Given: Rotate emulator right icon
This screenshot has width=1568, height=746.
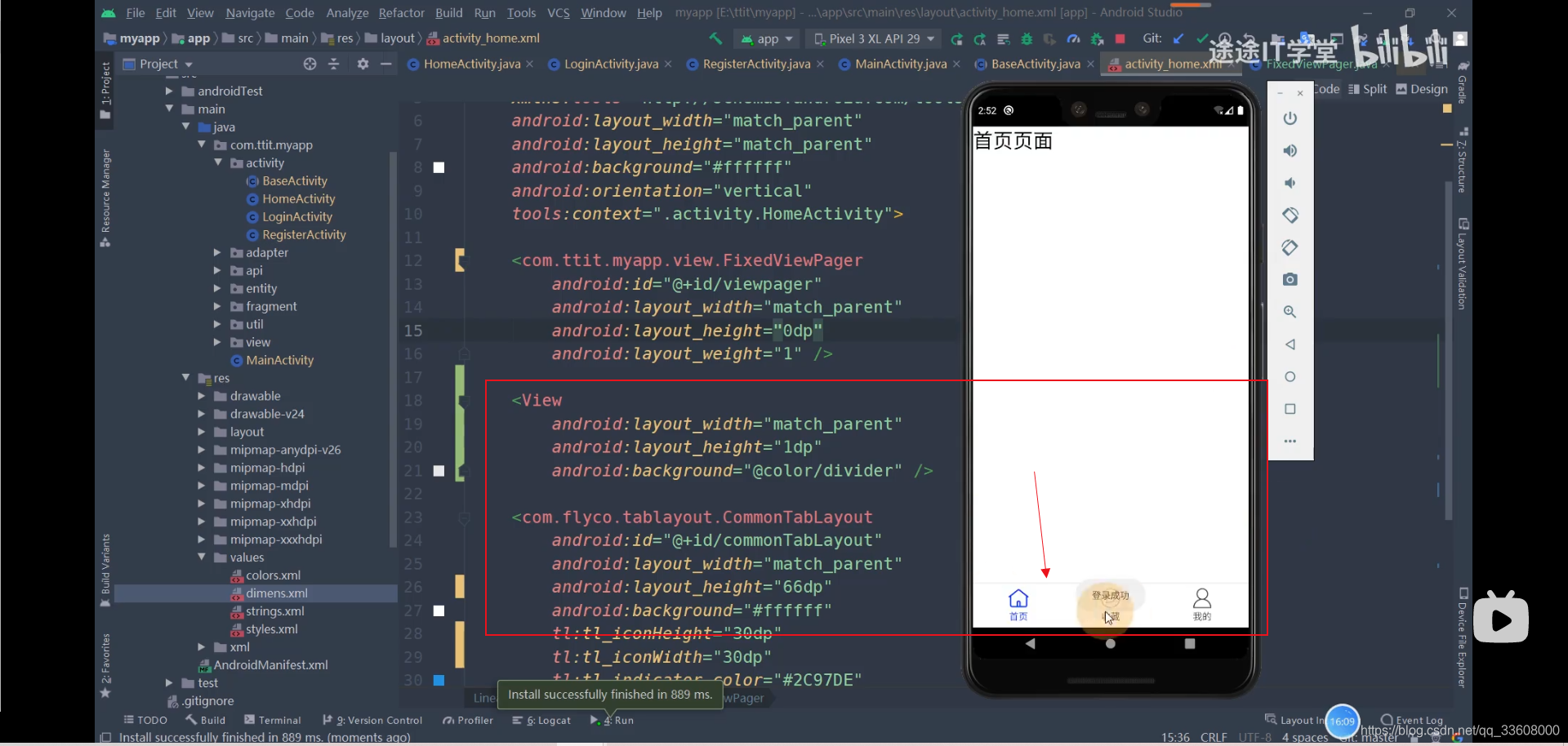Looking at the screenshot, I should pyautogui.click(x=1290, y=247).
